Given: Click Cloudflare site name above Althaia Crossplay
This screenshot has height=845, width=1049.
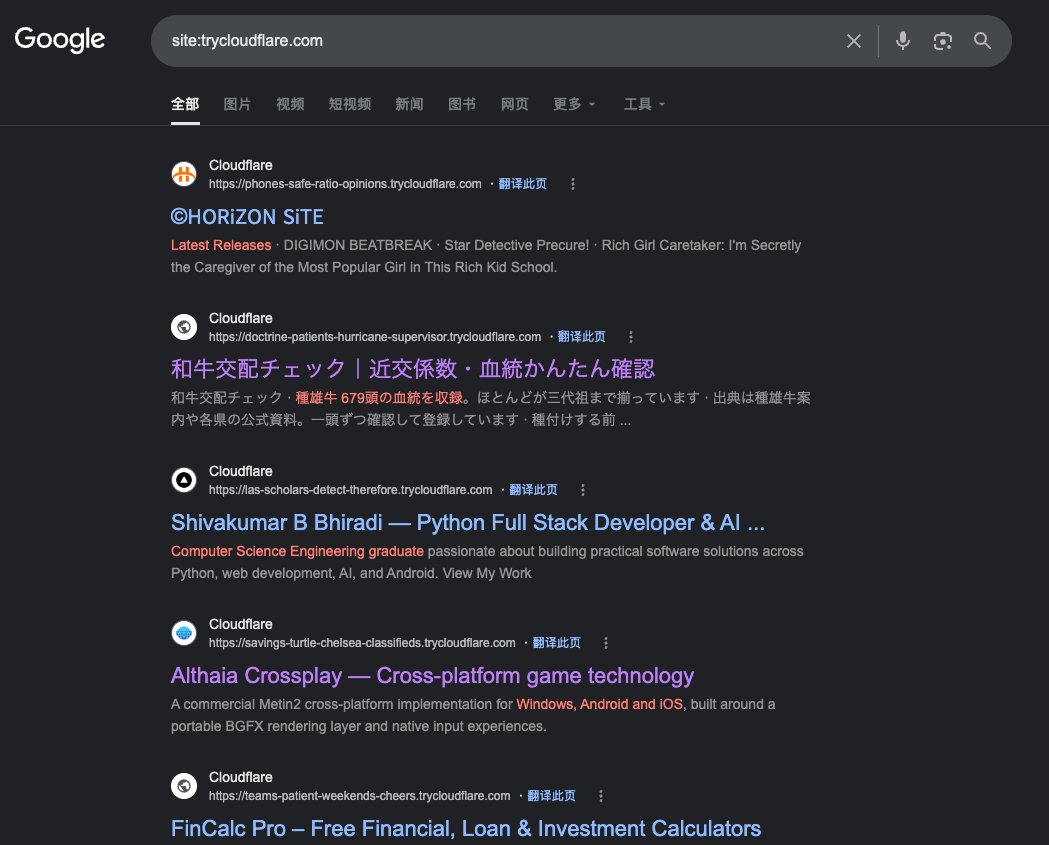Looking at the screenshot, I should point(241,624).
